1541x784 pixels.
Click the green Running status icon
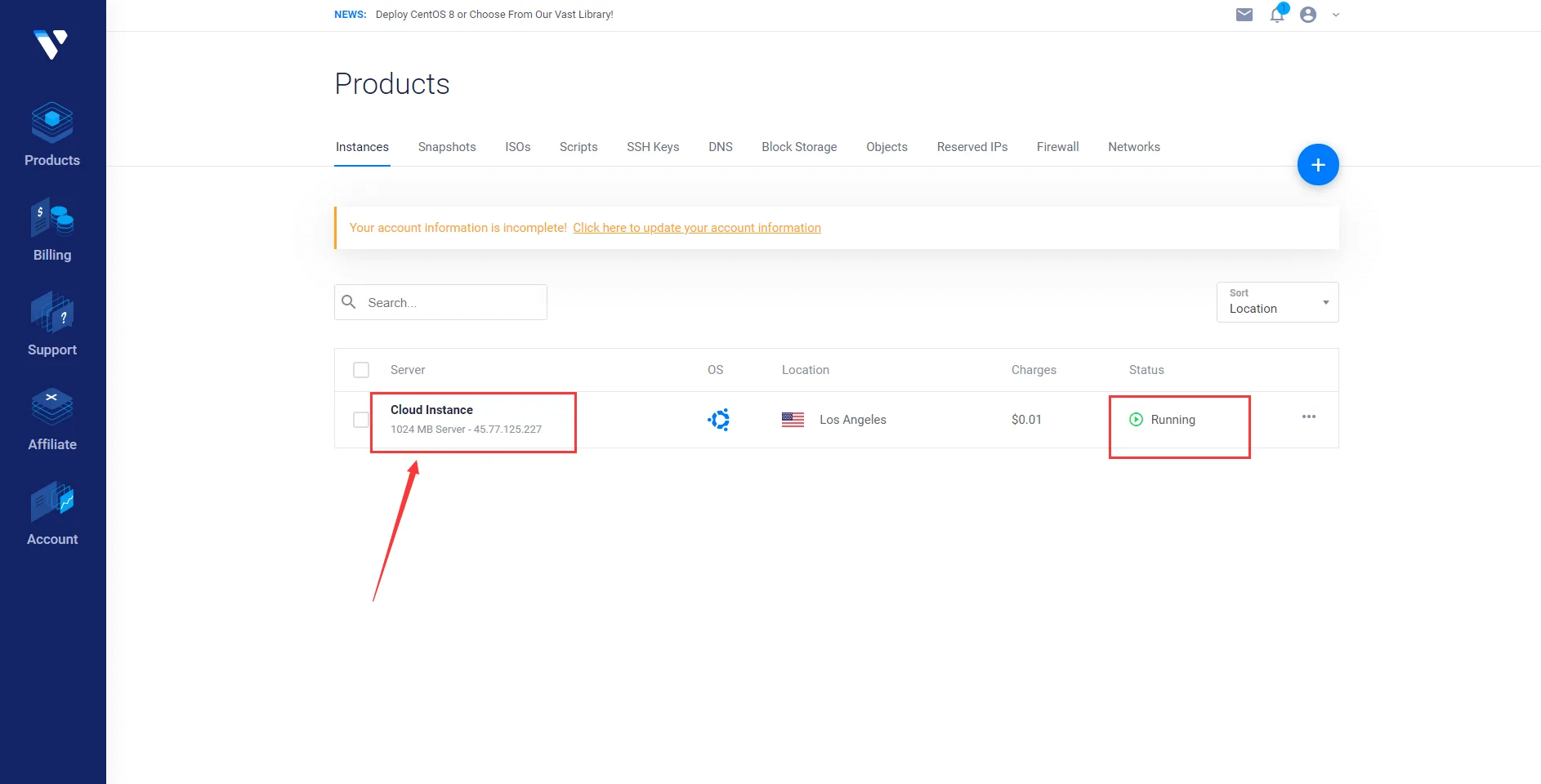point(1136,420)
